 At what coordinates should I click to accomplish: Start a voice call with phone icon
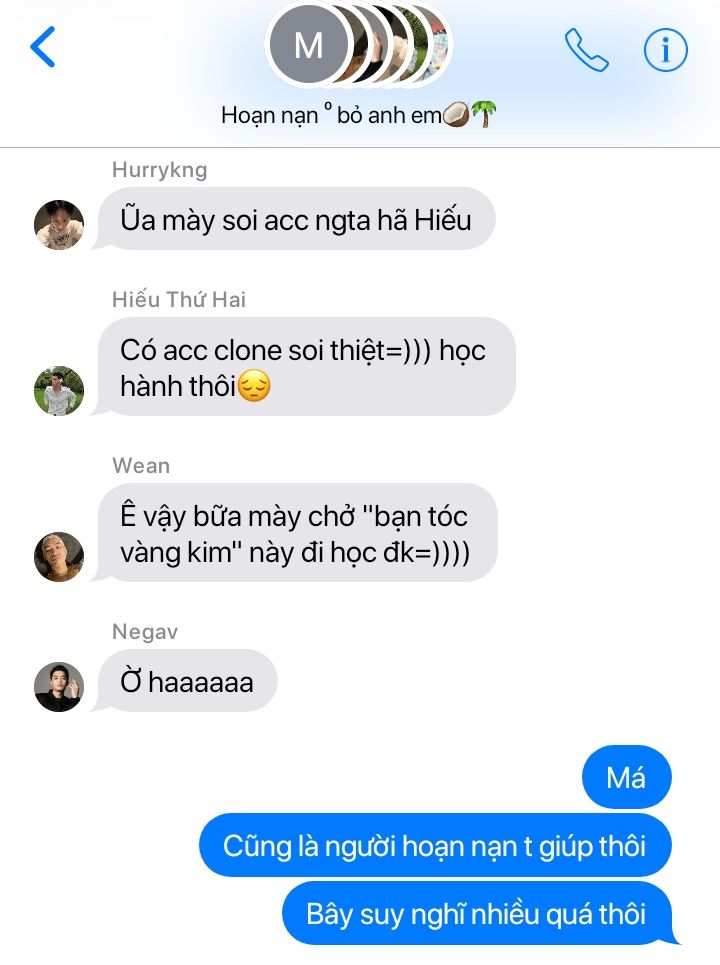pos(586,50)
